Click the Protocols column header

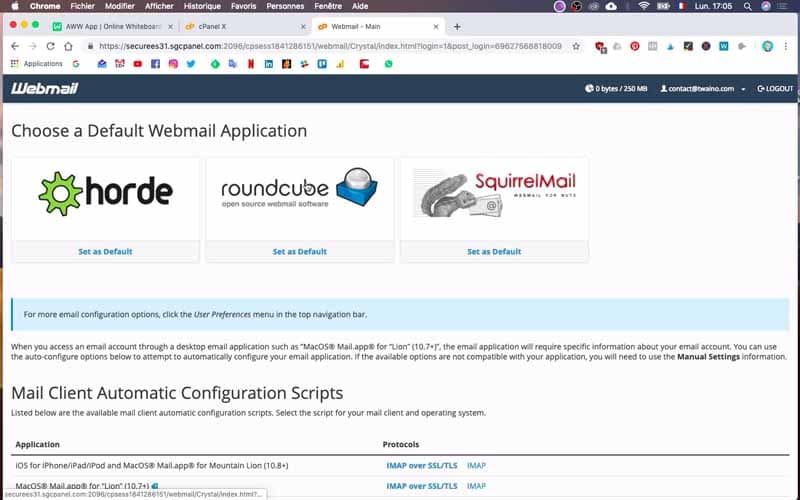[x=401, y=444]
